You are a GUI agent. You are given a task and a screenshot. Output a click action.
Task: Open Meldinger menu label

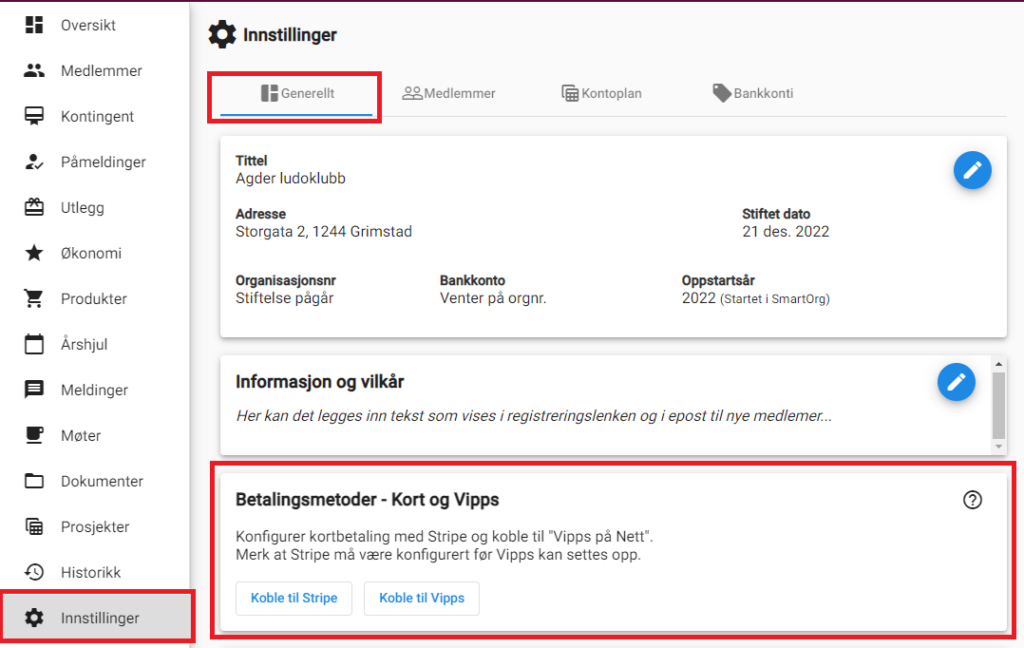(94, 390)
